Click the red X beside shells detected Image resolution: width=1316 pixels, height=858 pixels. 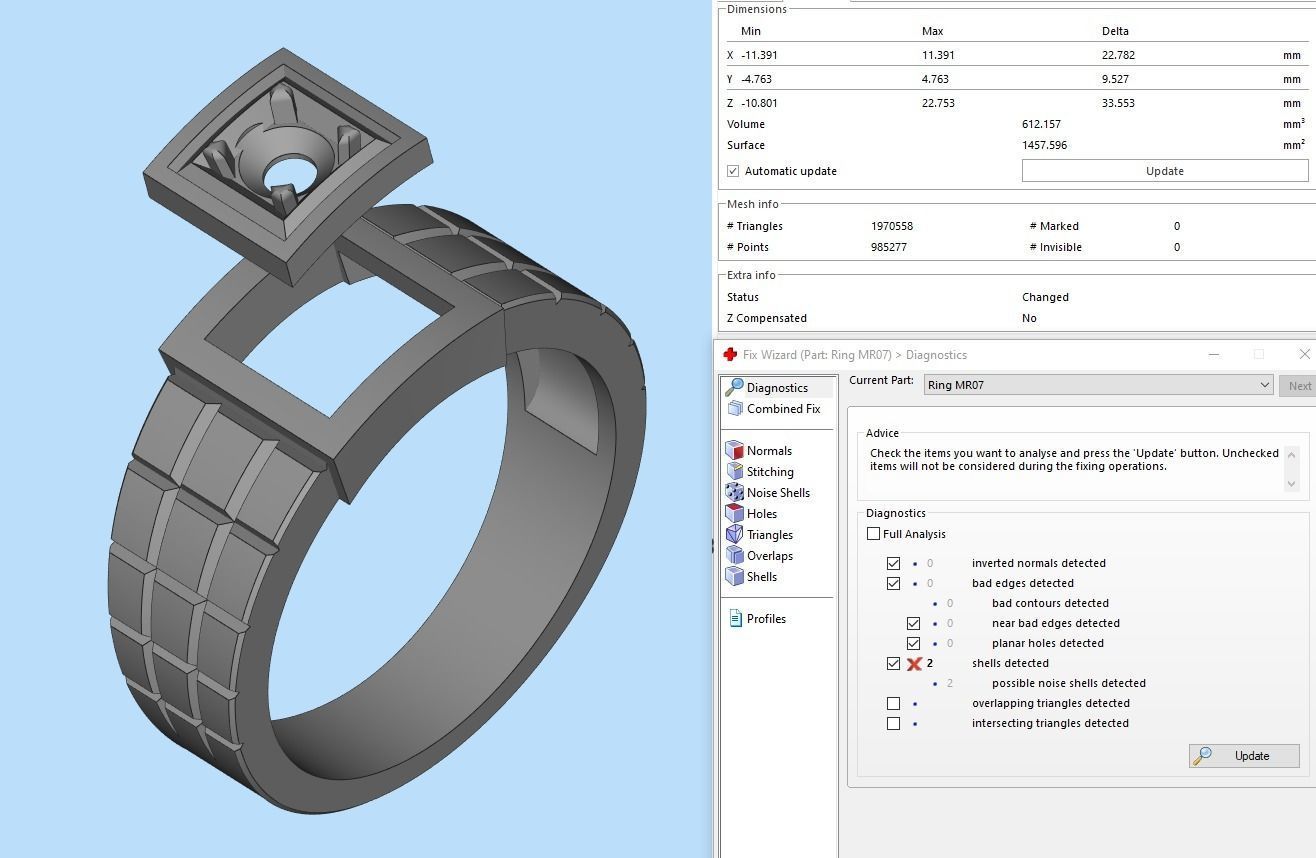coord(914,663)
